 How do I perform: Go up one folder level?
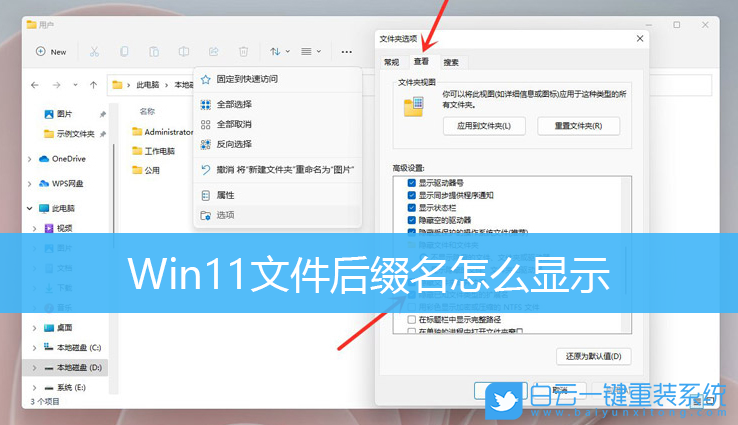pyautogui.click(x=94, y=85)
